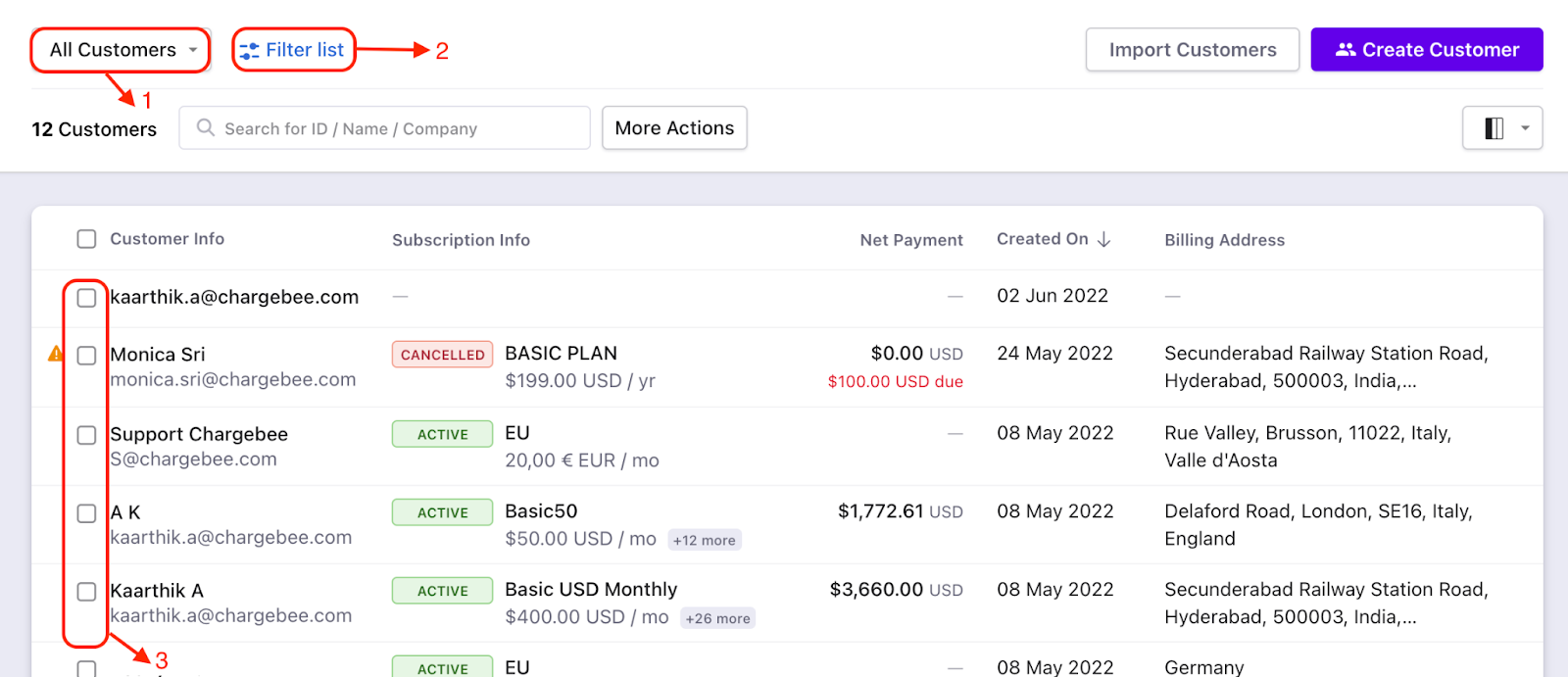Click the search magnifier icon
The image size is (1568, 677).
point(205,128)
